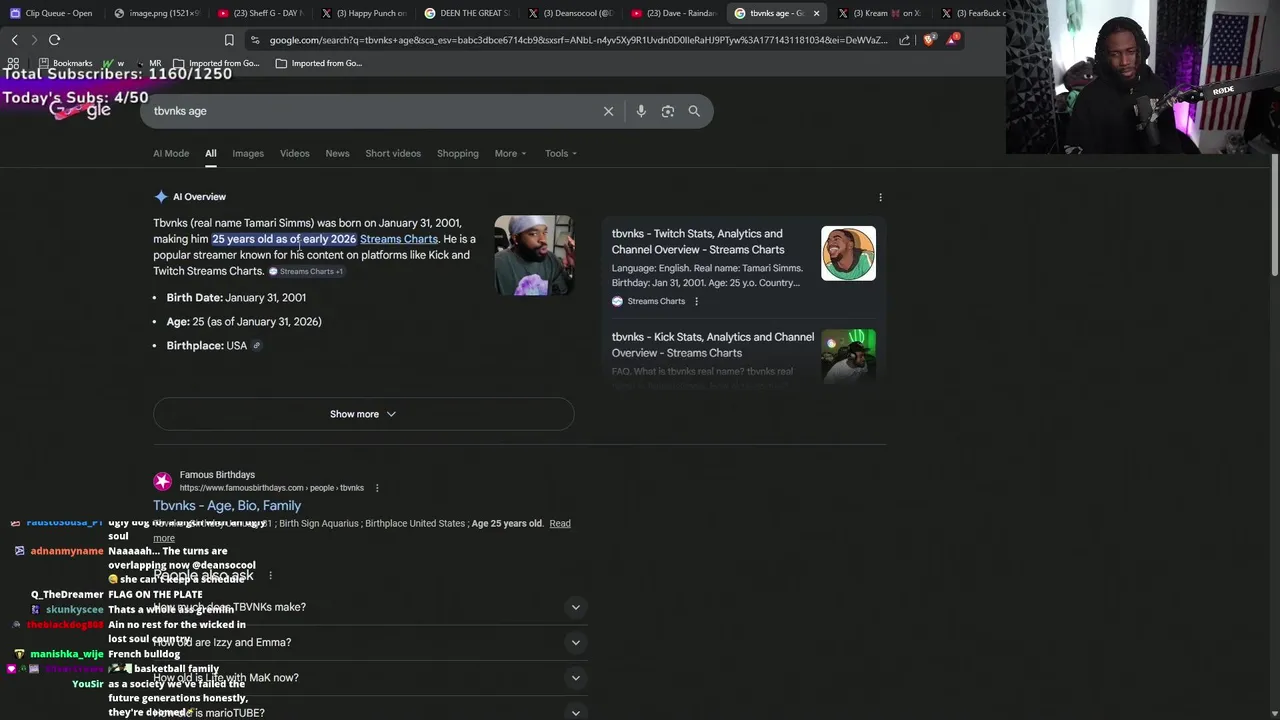Click link icon next to Birthplace USA
This screenshot has height=720, width=1280.
pos(257,346)
